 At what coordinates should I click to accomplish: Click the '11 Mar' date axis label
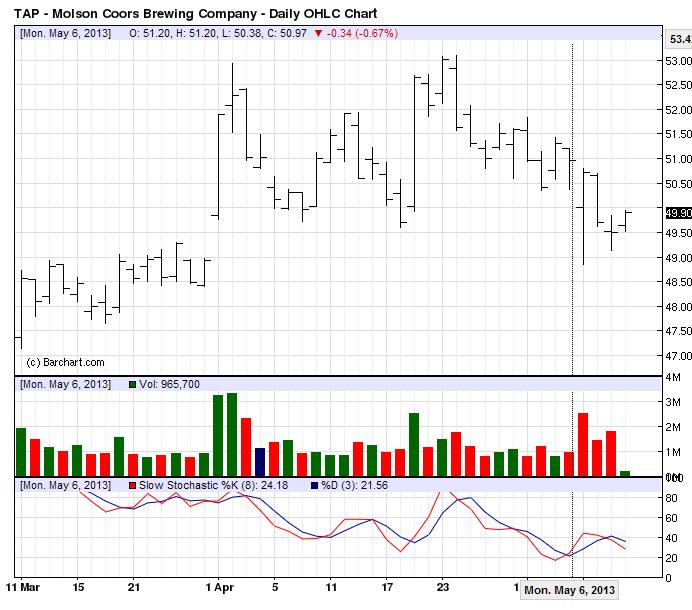pos(23,587)
